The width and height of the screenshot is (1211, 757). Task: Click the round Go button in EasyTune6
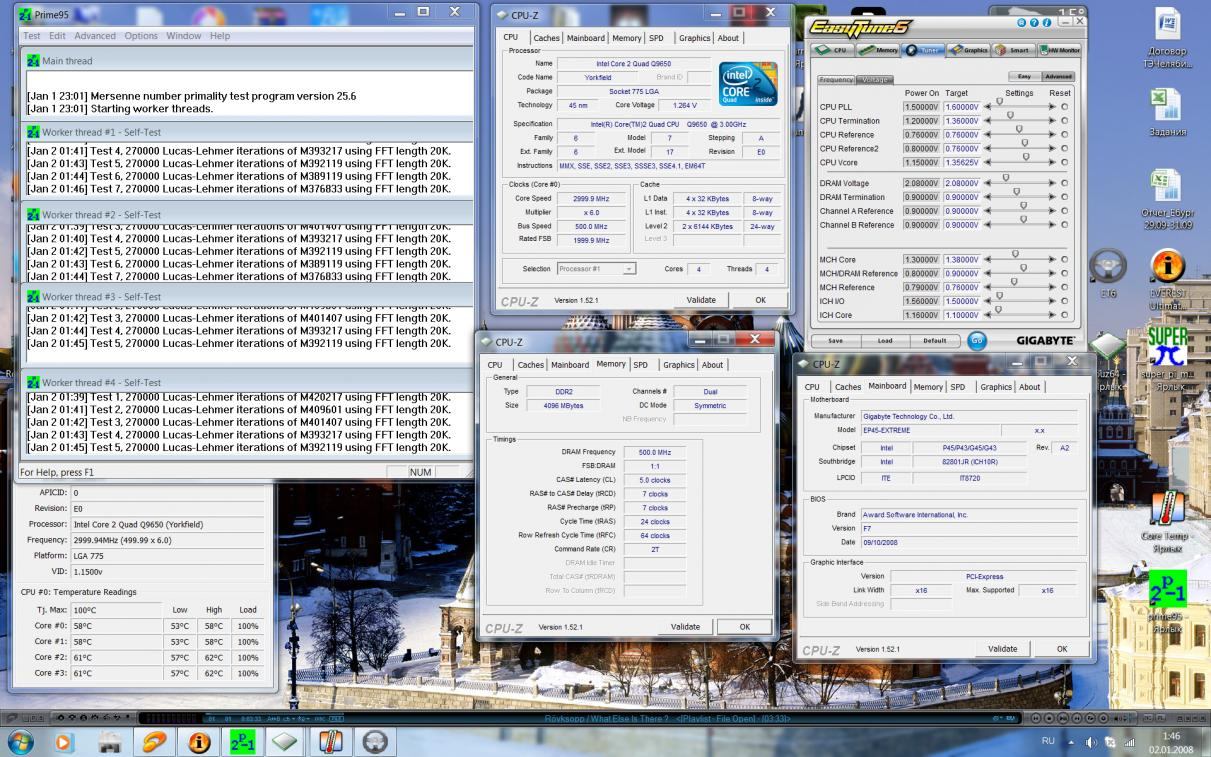point(977,340)
